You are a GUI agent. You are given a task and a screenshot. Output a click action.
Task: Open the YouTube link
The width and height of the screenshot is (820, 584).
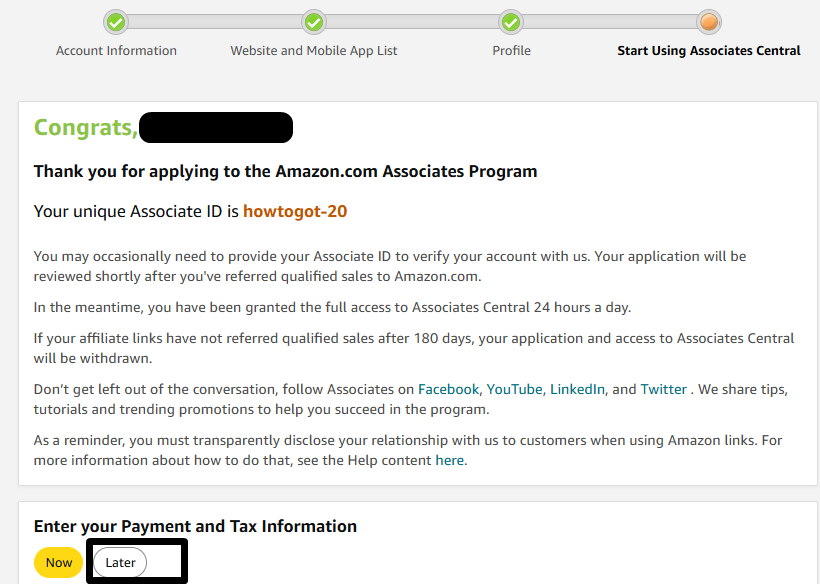coord(513,389)
